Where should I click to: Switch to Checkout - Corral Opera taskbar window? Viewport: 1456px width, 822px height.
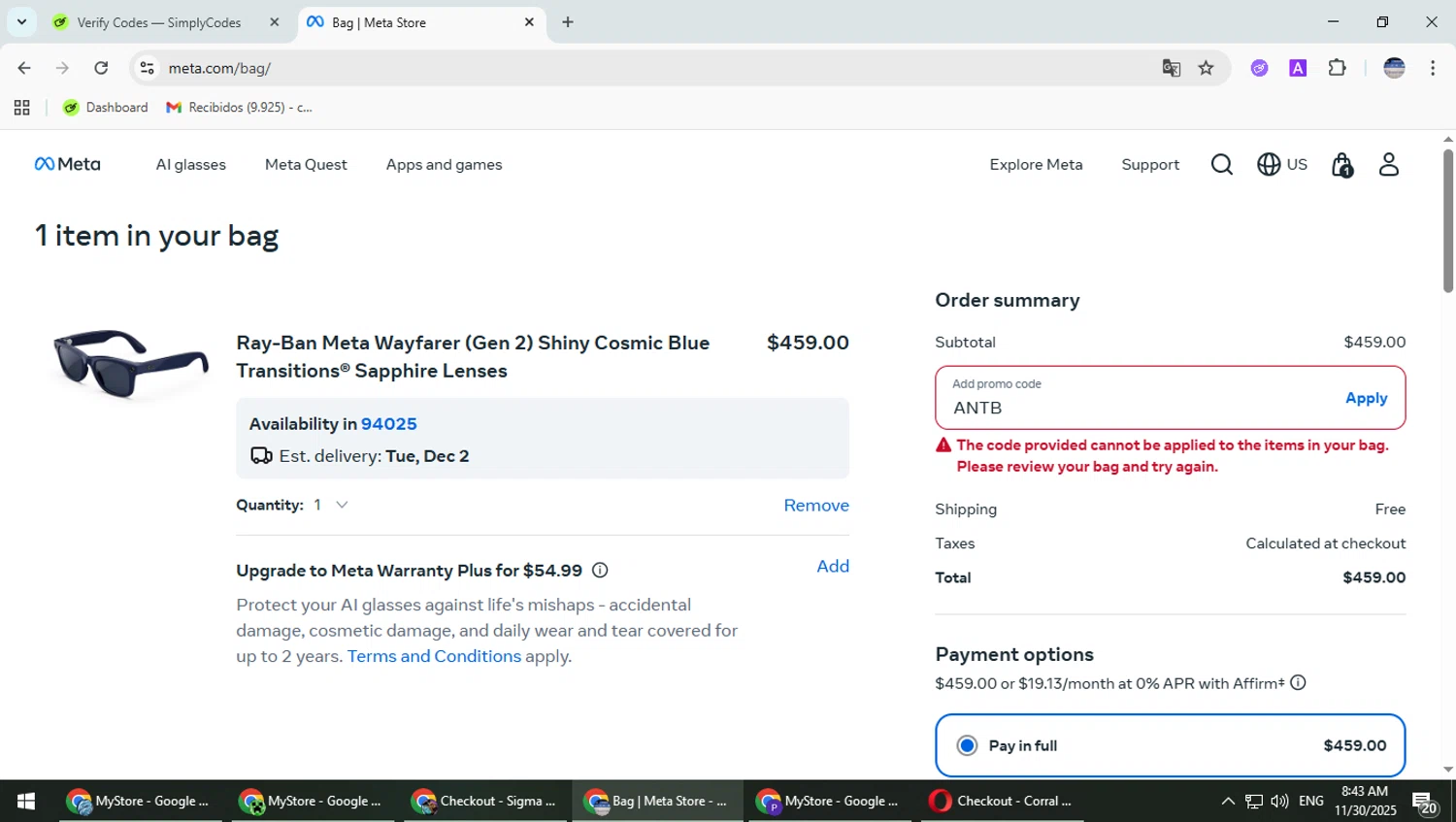tap(1002, 802)
